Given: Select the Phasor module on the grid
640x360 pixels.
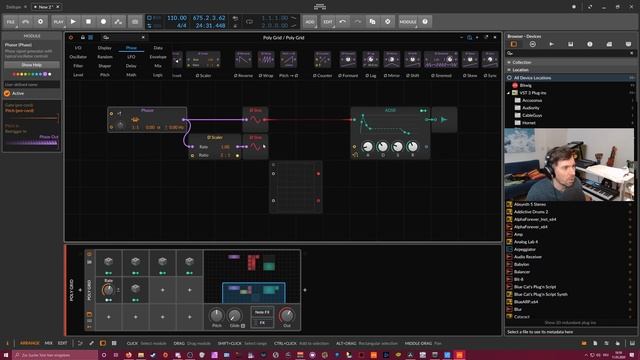Looking at the screenshot, I should pyautogui.click(x=147, y=119).
